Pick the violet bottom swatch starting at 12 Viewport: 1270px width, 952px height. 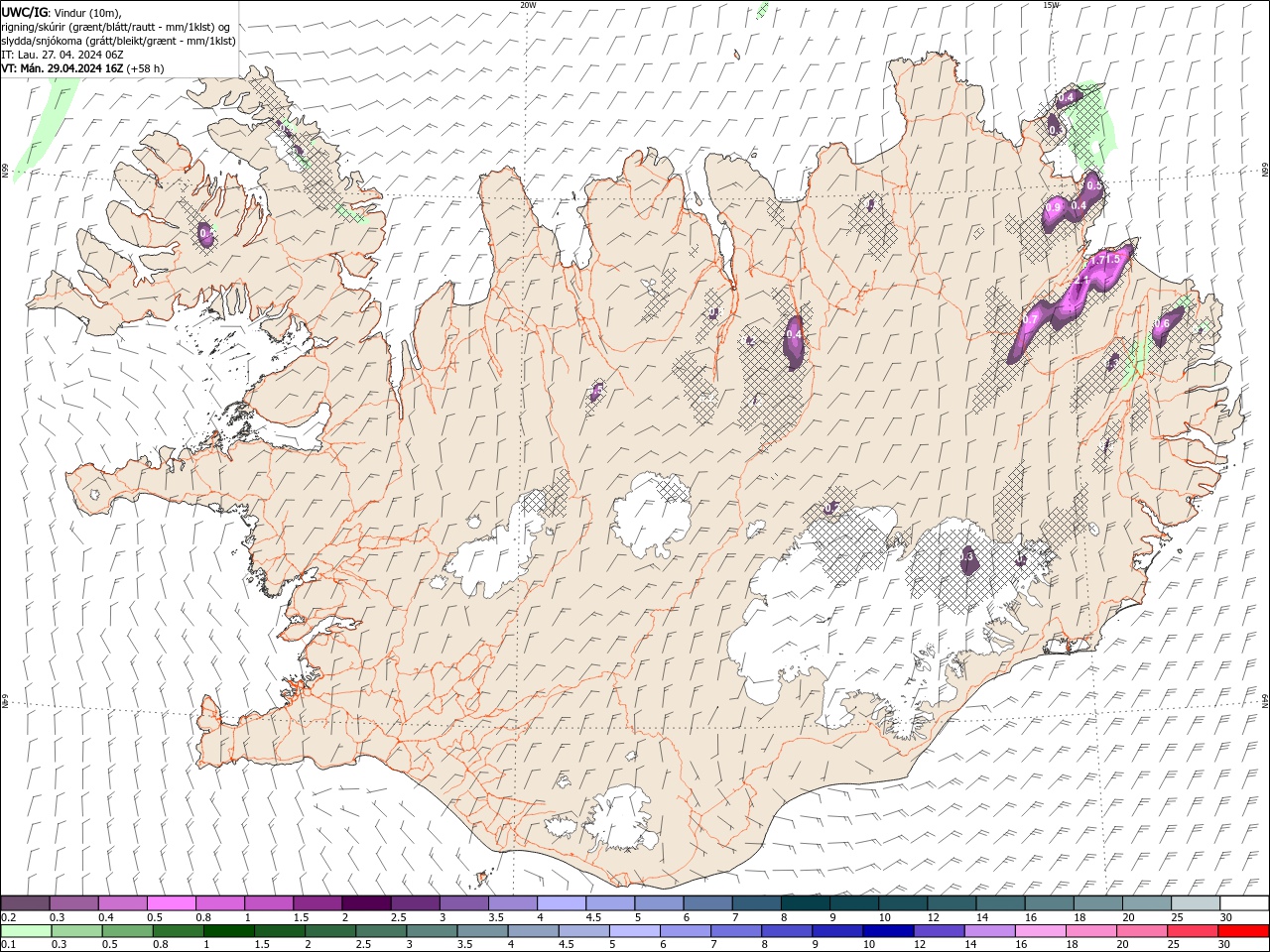click(x=939, y=931)
